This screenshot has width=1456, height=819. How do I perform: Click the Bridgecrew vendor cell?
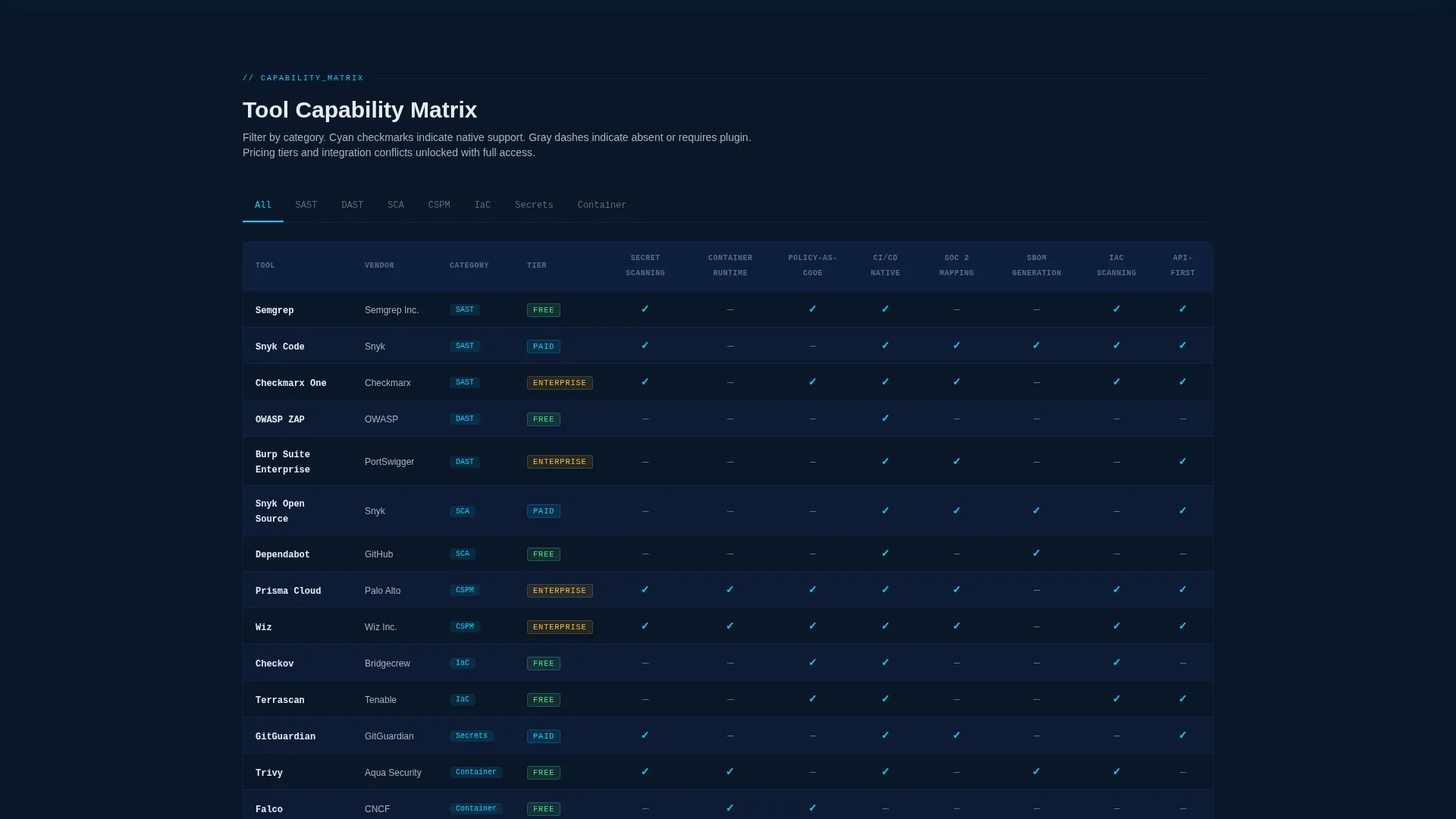[388, 664]
